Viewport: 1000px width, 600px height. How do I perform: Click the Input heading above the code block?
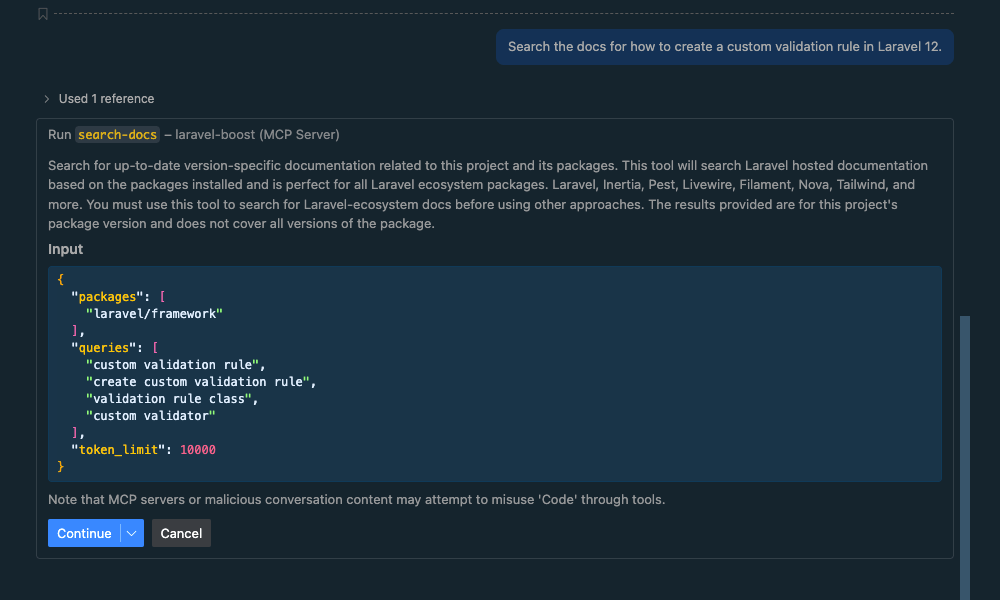tap(65, 249)
